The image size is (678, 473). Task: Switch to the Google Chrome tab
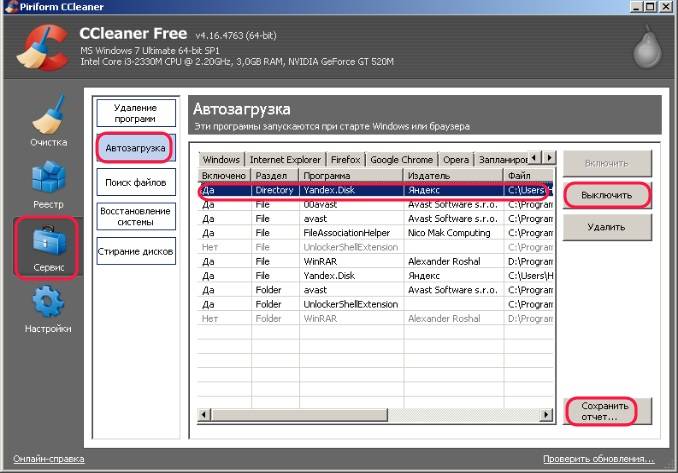coord(401,160)
